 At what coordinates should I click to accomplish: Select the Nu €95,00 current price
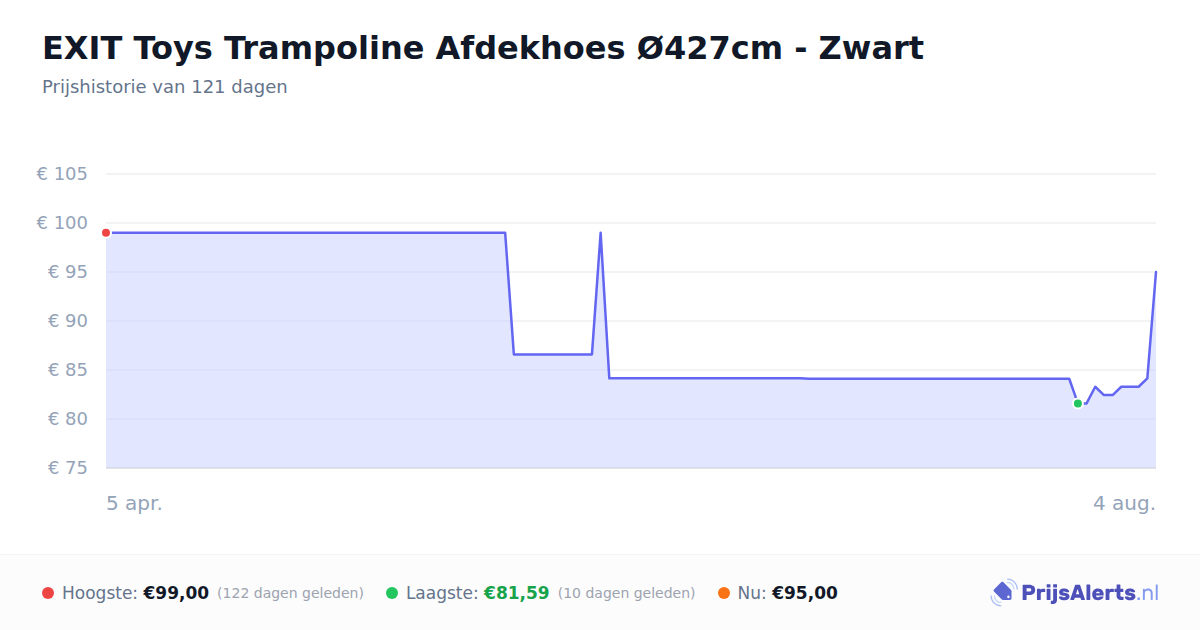(805, 593)
